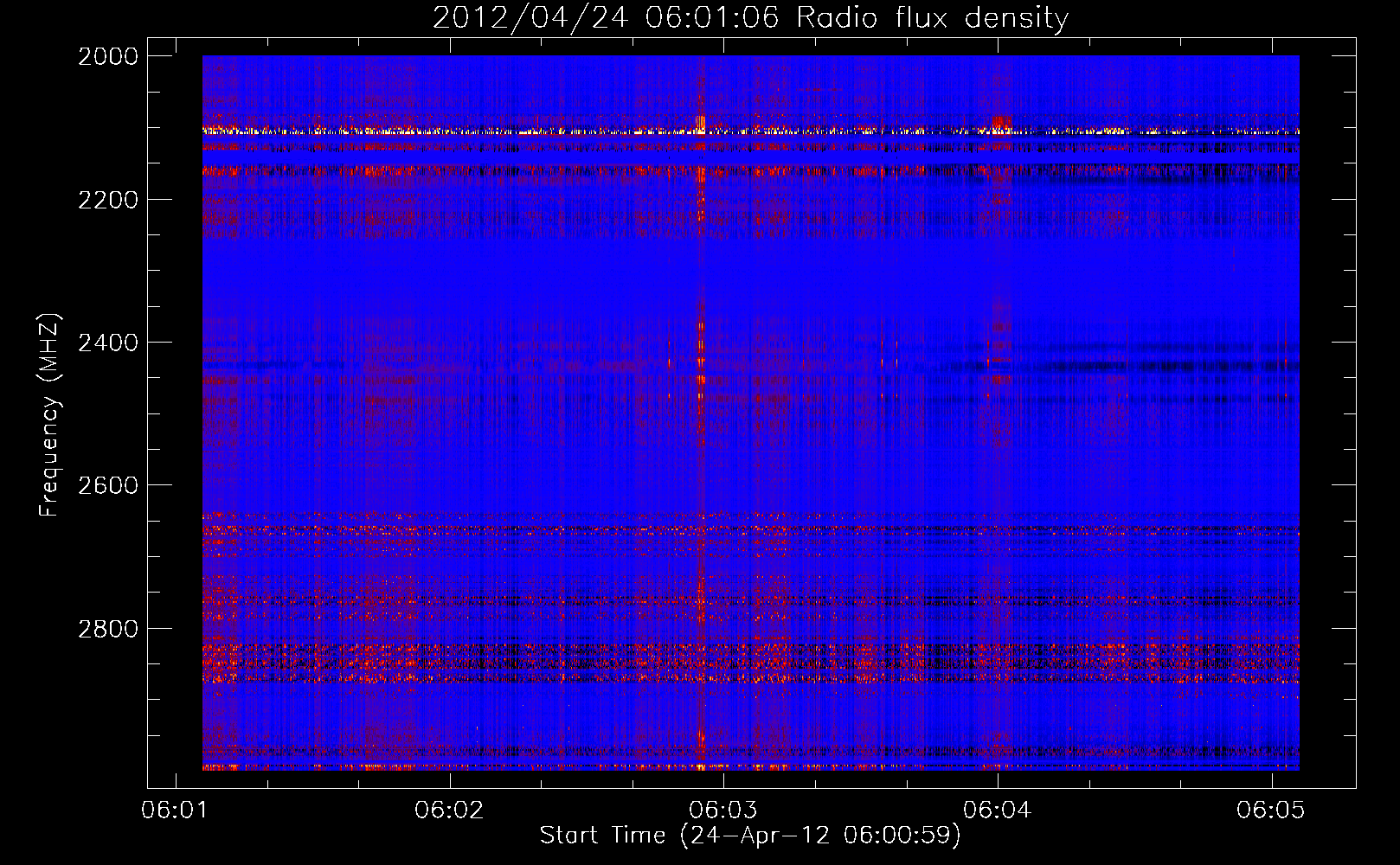Click the 06:04 time tick label
This screenshot has height=865, width=1400.
click(998, 810)
